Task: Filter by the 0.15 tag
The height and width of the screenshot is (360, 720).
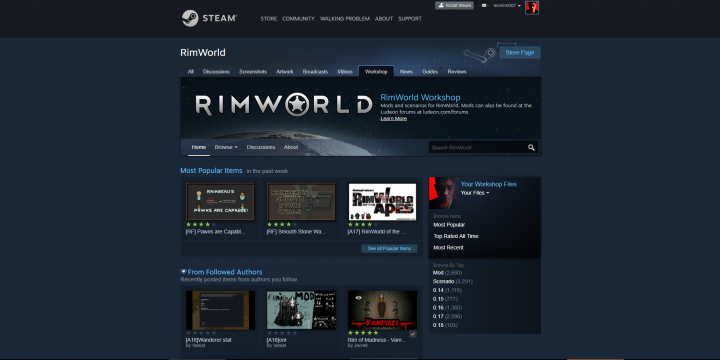Action: click(x=445, y=299)
